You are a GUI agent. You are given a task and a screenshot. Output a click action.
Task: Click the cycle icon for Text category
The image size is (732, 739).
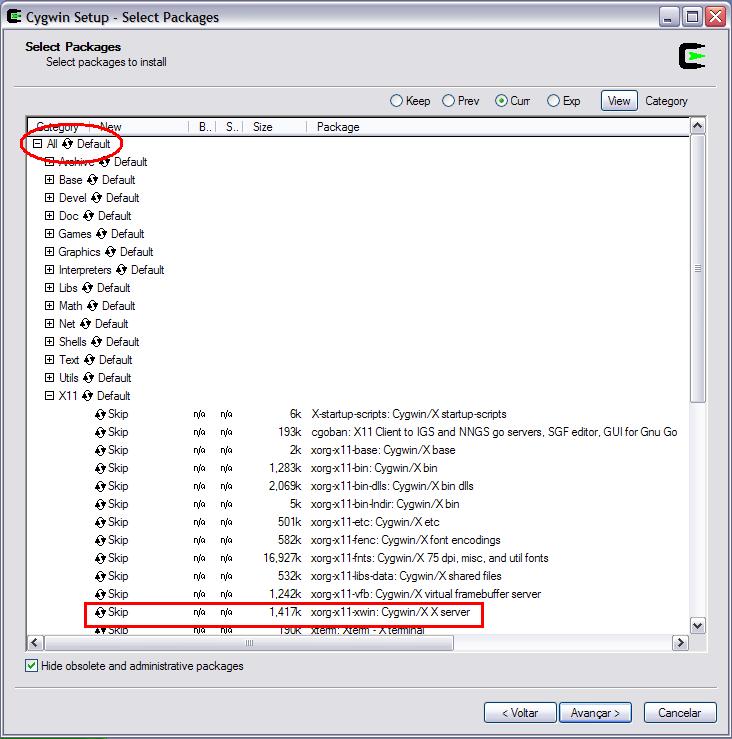pos(89,360)
